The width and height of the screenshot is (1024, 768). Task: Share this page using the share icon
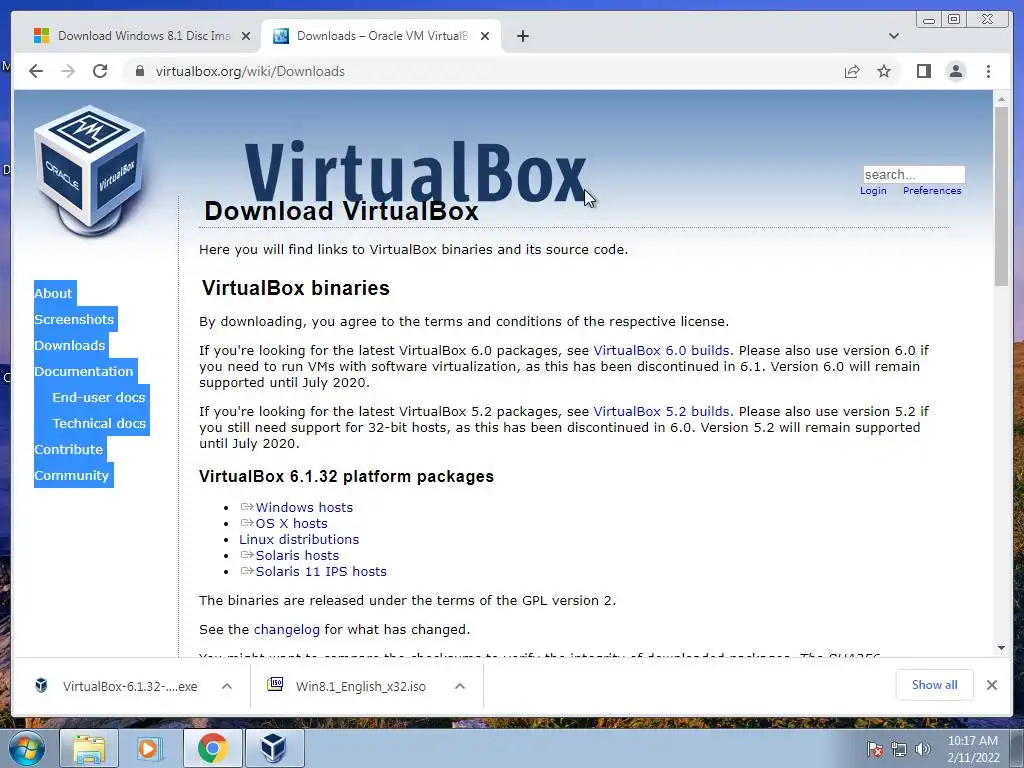point(852,71)
